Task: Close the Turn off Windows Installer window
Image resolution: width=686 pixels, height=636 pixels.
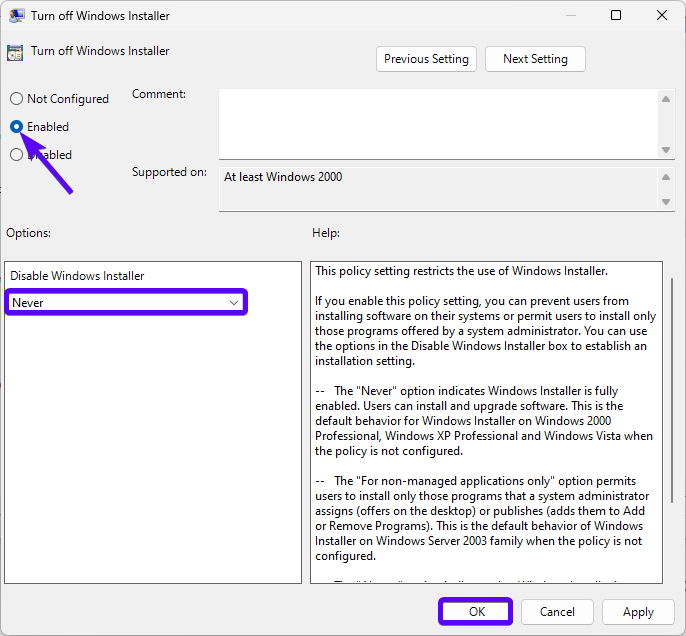Action: 662,15
